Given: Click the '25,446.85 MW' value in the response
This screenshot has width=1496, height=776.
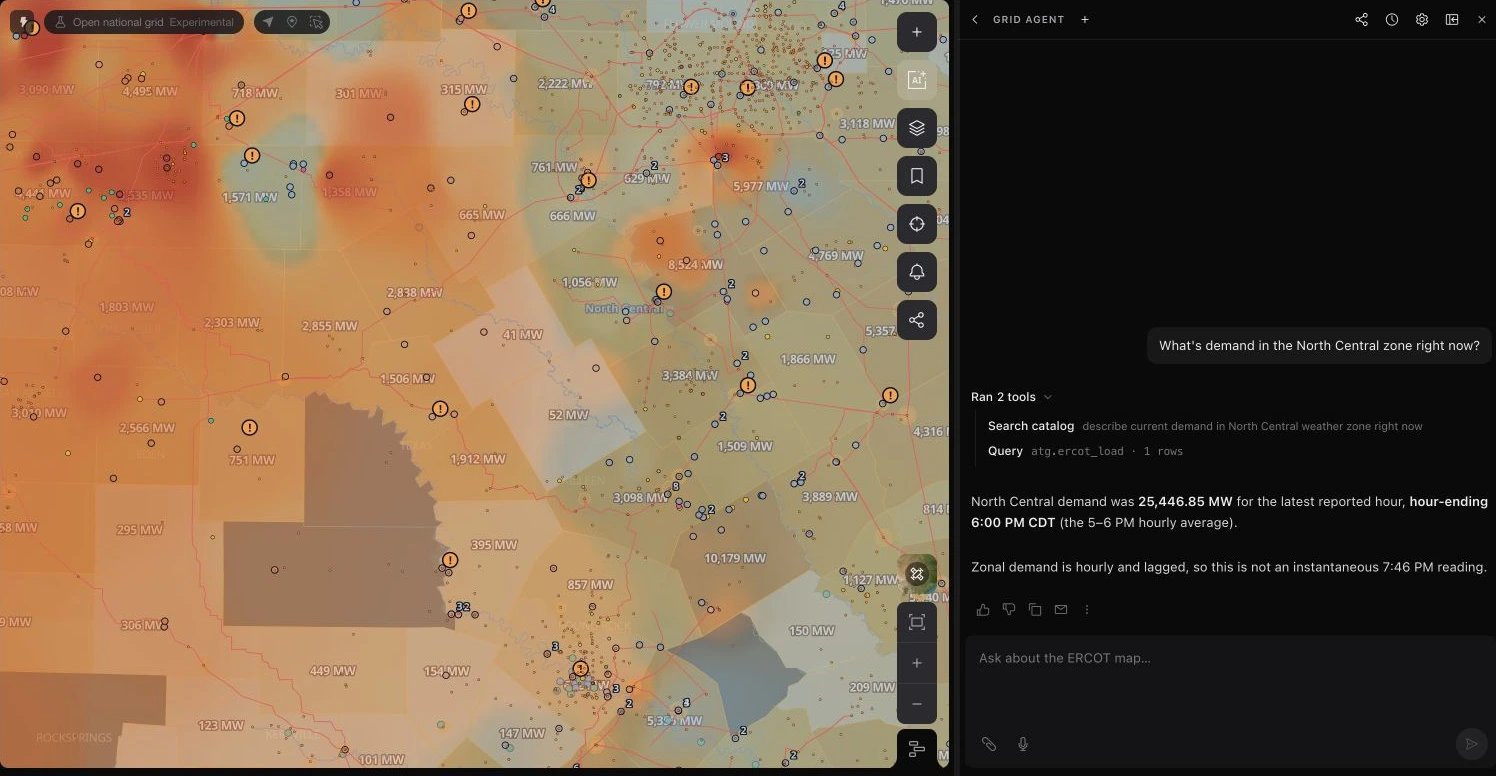Looking at the screenshot, I should tap(1185, 501).
